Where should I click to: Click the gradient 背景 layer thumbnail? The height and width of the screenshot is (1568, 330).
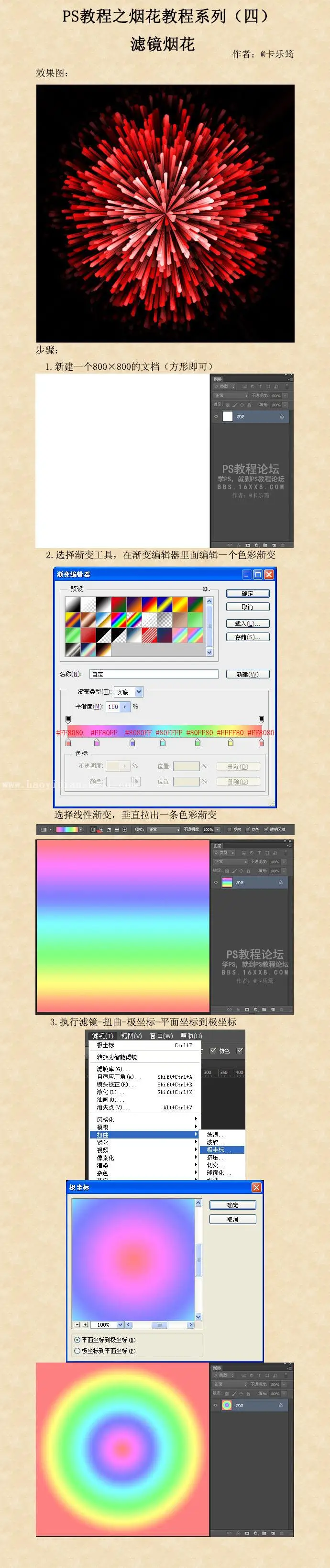pyautogui.click(x=227, y=882)
